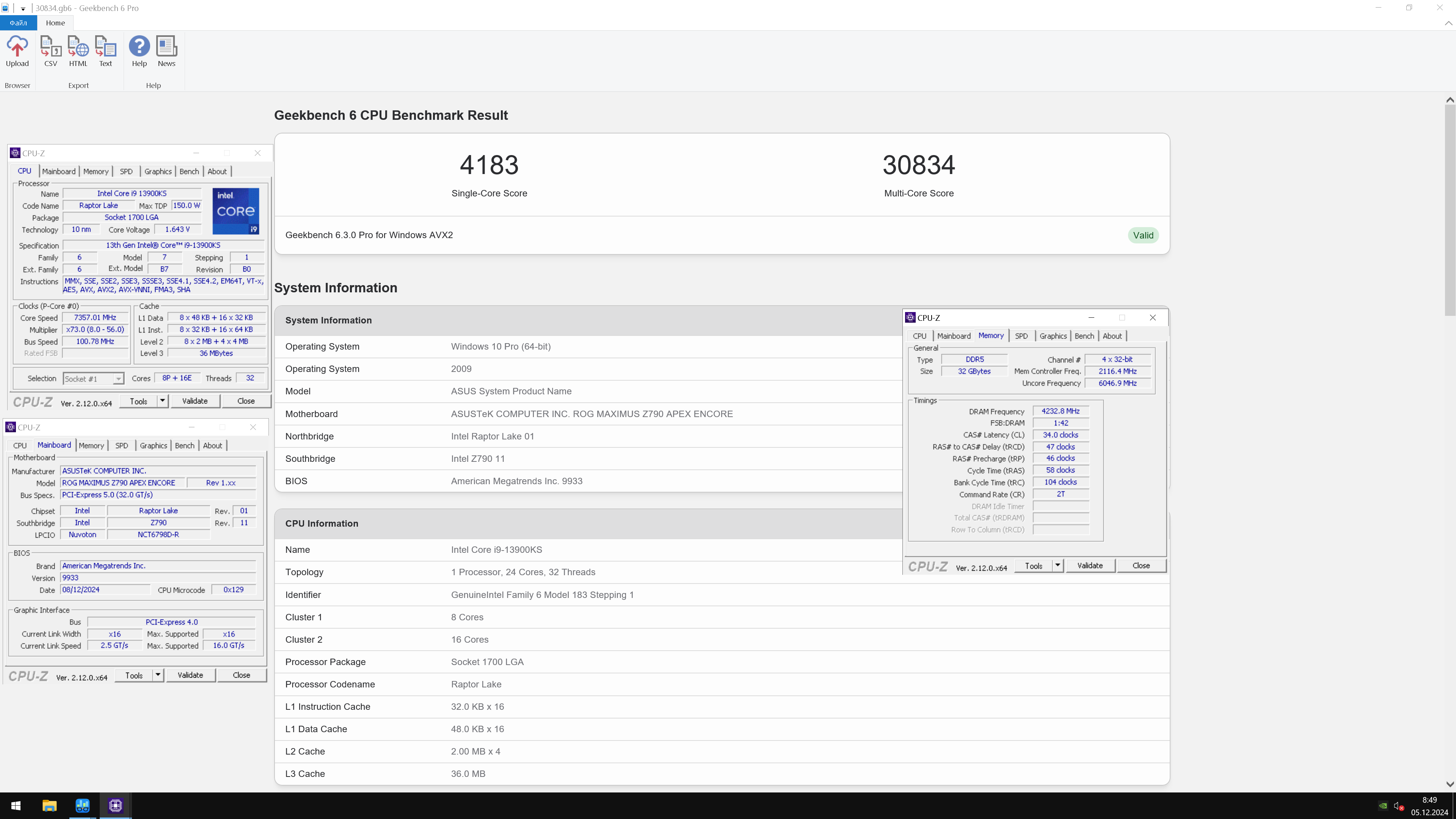
Task: Click the Core Speed field 7357.01 MHz
Action: 95,318
